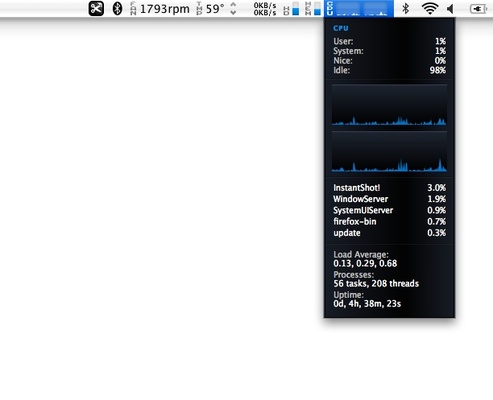
Task: Select the Nice: 0% row
Action: (389, 61)
